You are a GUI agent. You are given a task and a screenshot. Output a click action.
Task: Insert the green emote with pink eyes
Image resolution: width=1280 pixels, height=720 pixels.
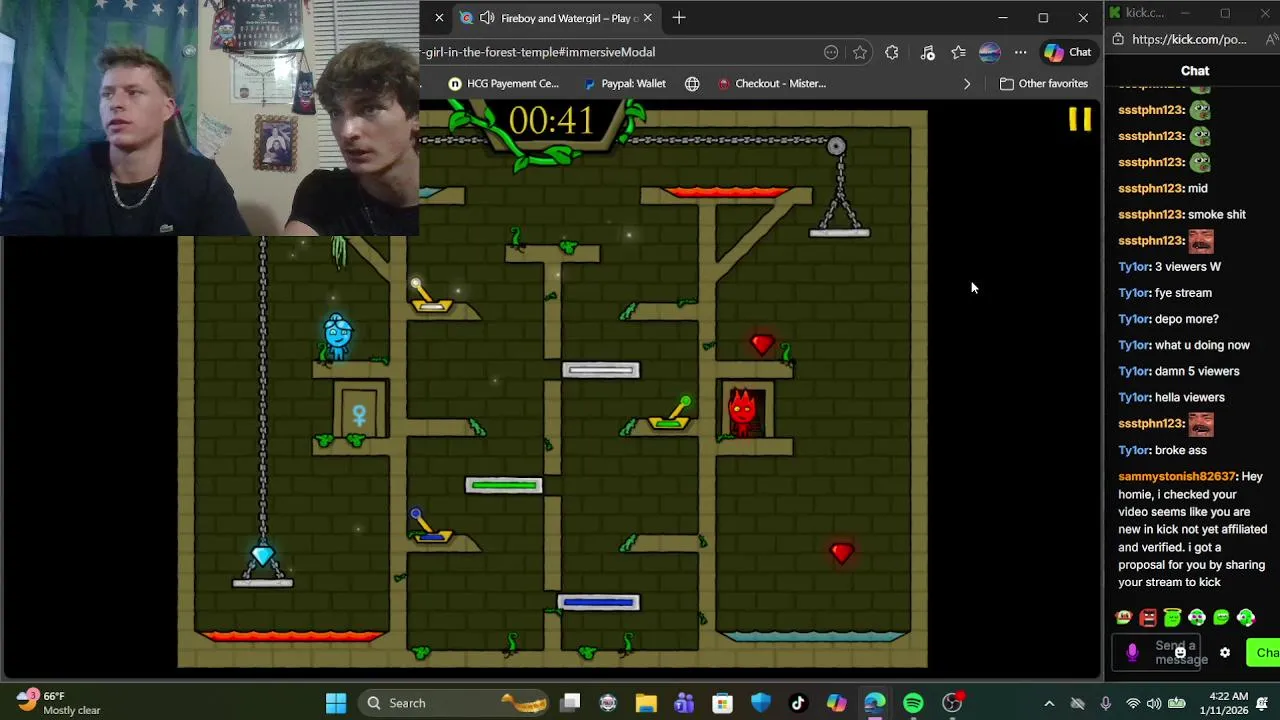(1197, 618)
